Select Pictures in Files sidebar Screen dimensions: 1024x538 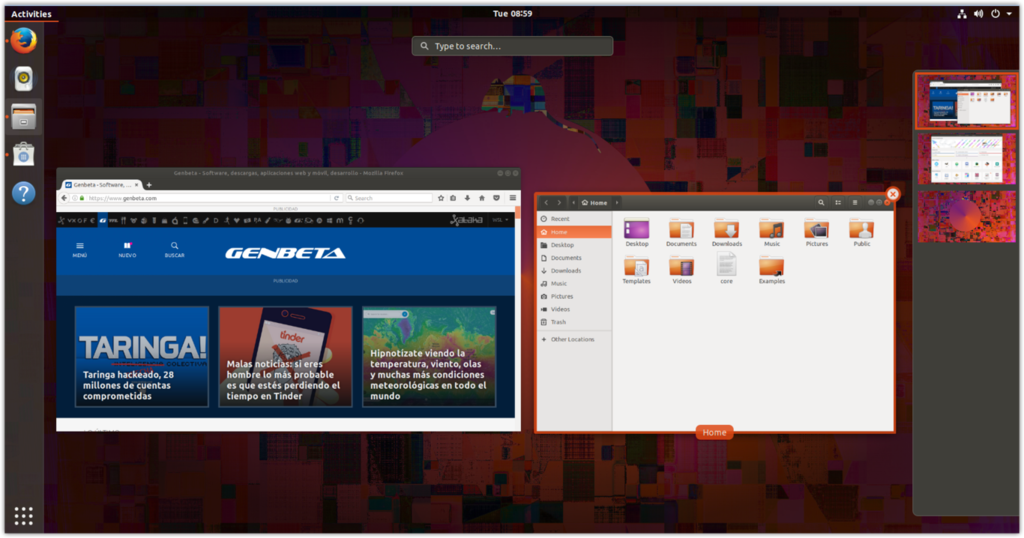[x=574, y=296]
